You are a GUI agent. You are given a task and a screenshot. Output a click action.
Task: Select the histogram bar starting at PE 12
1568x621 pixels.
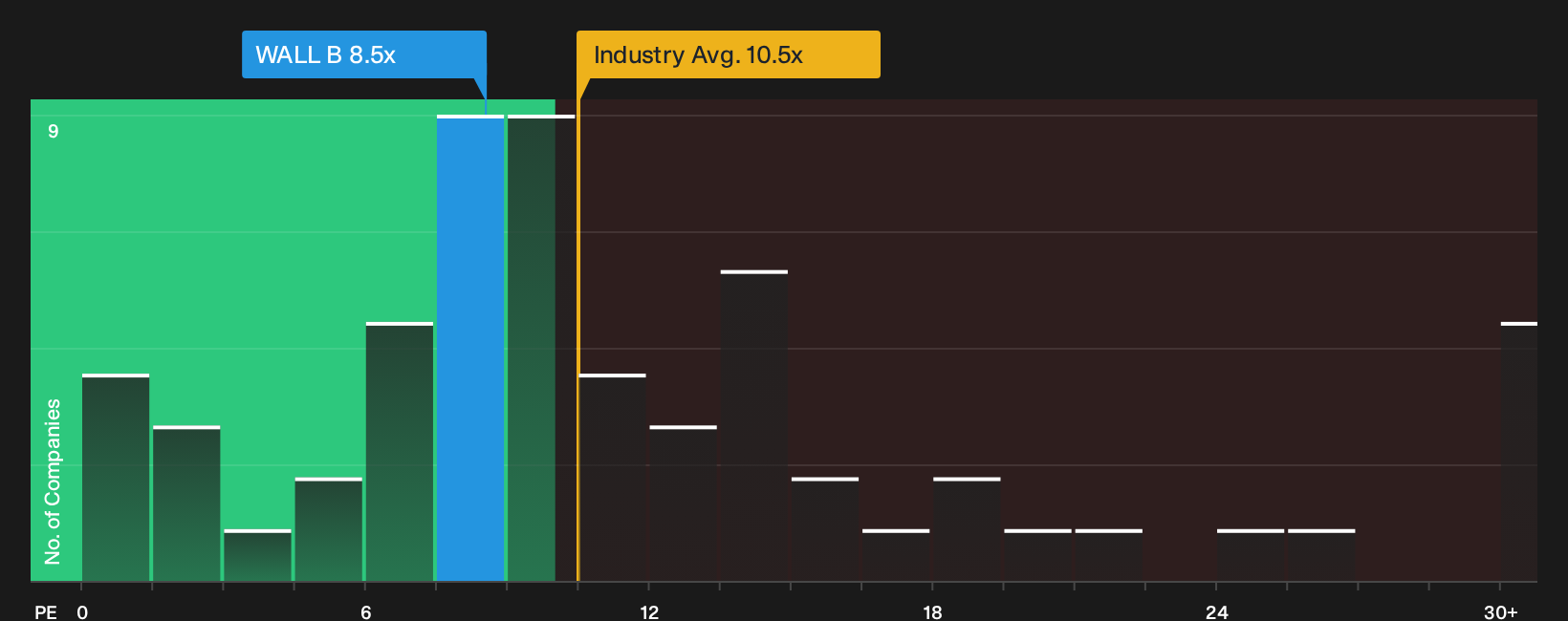(683, 503)
